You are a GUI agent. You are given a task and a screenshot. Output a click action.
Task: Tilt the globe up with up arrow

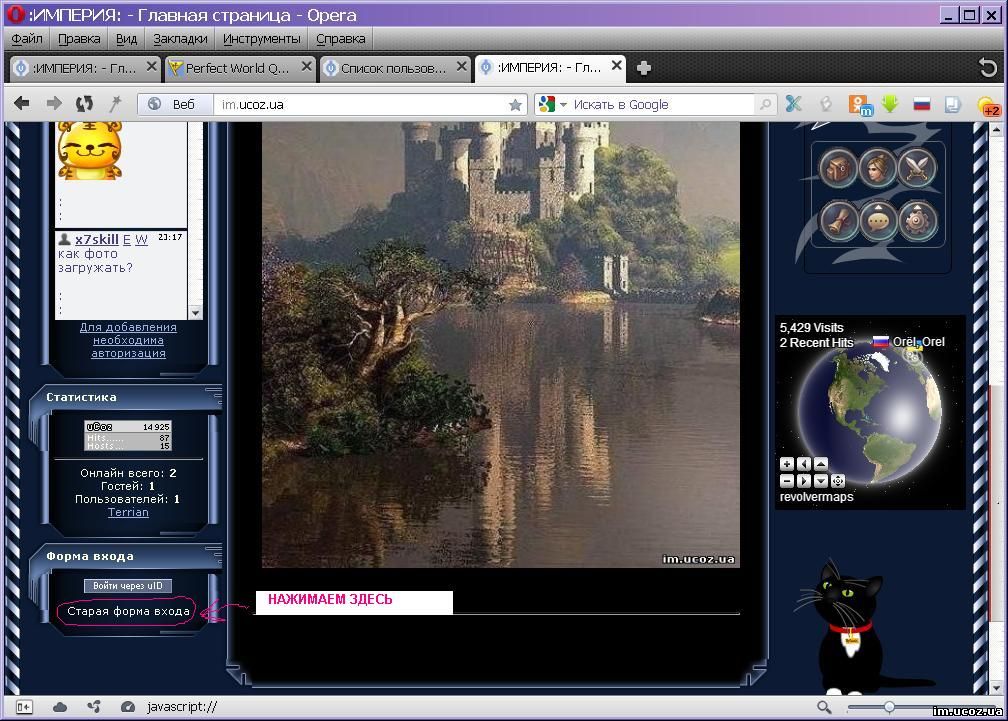(821, 463)
